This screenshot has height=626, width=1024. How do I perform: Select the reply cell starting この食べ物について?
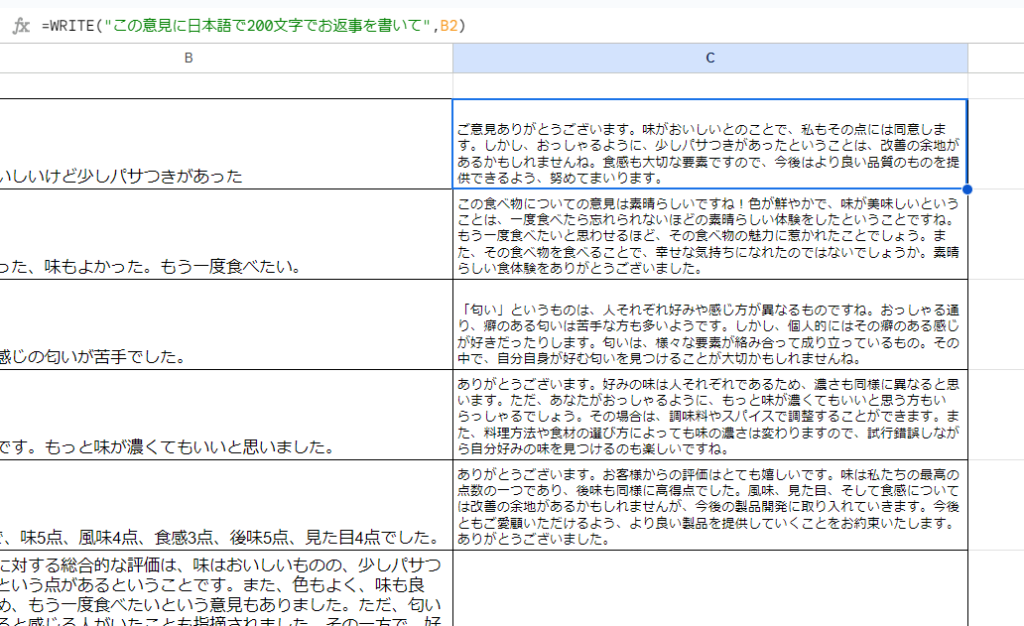click(710, 235)
